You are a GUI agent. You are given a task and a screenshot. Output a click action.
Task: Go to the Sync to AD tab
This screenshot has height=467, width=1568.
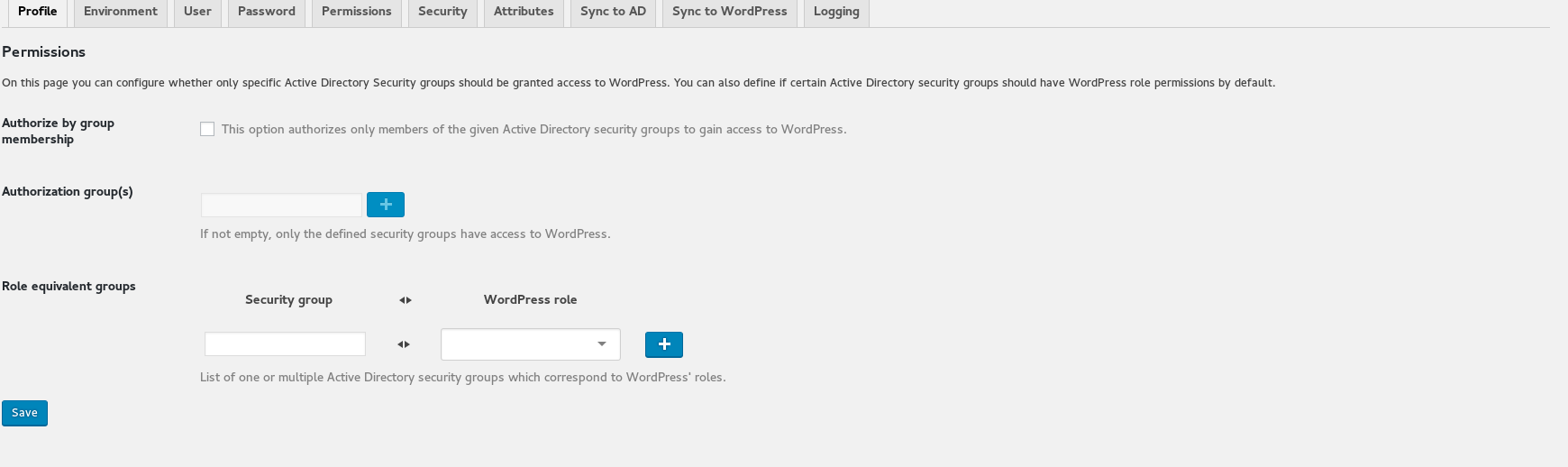pyautogui.click(x=613, y=12)
